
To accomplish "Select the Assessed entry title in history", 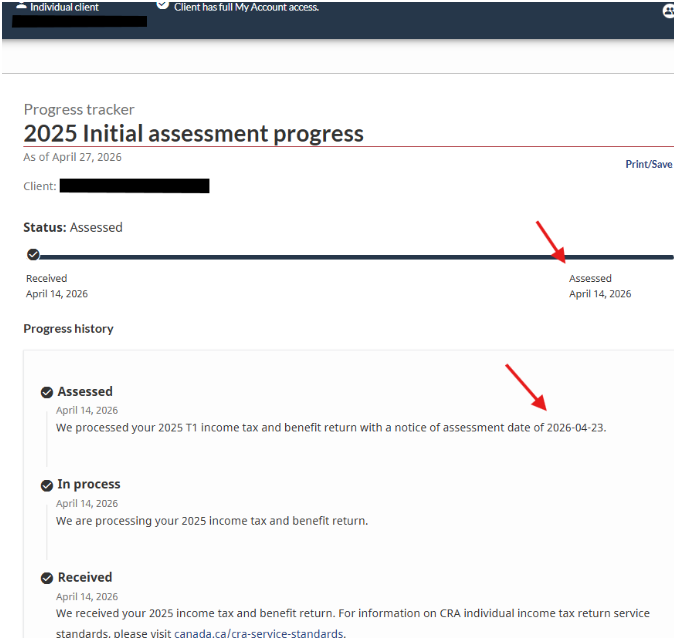I will tap(85, 392).
